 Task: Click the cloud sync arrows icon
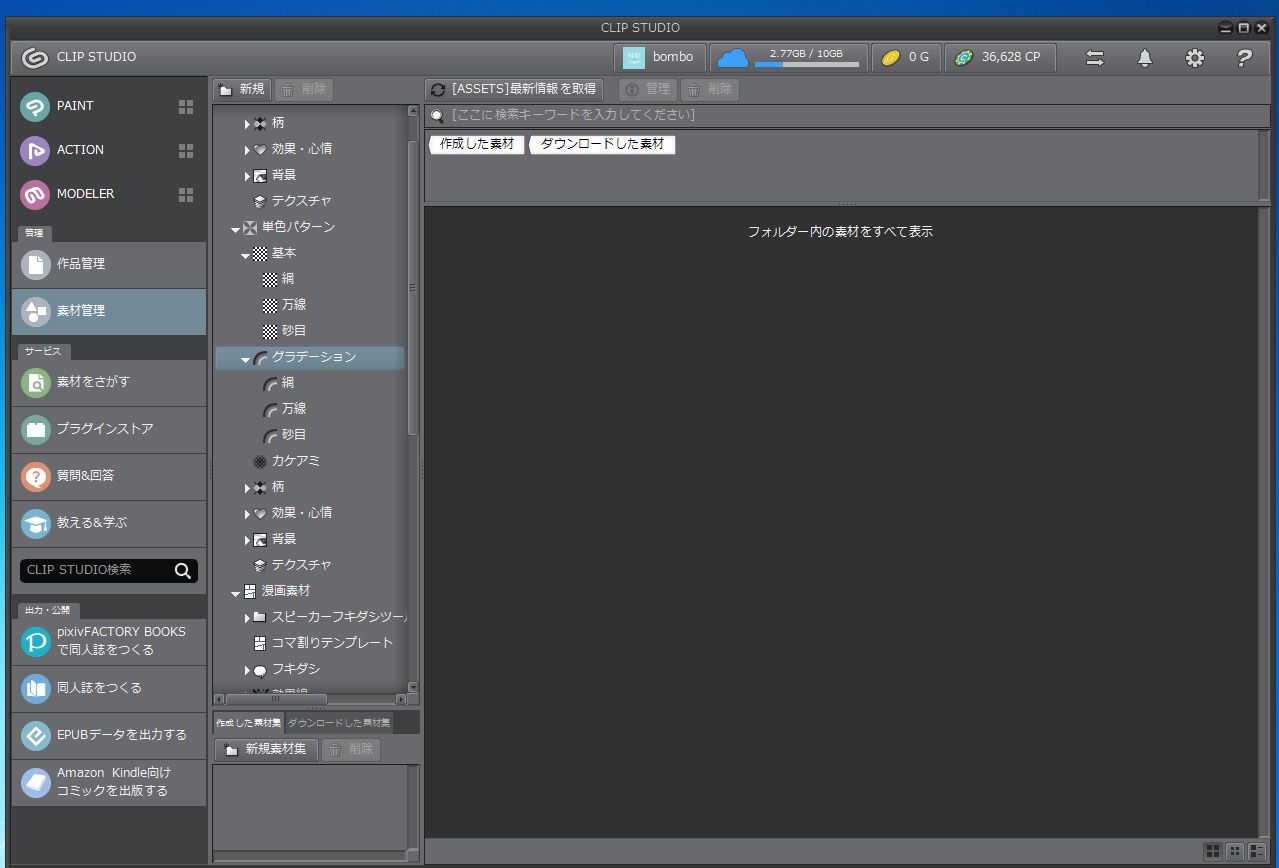1095,58
